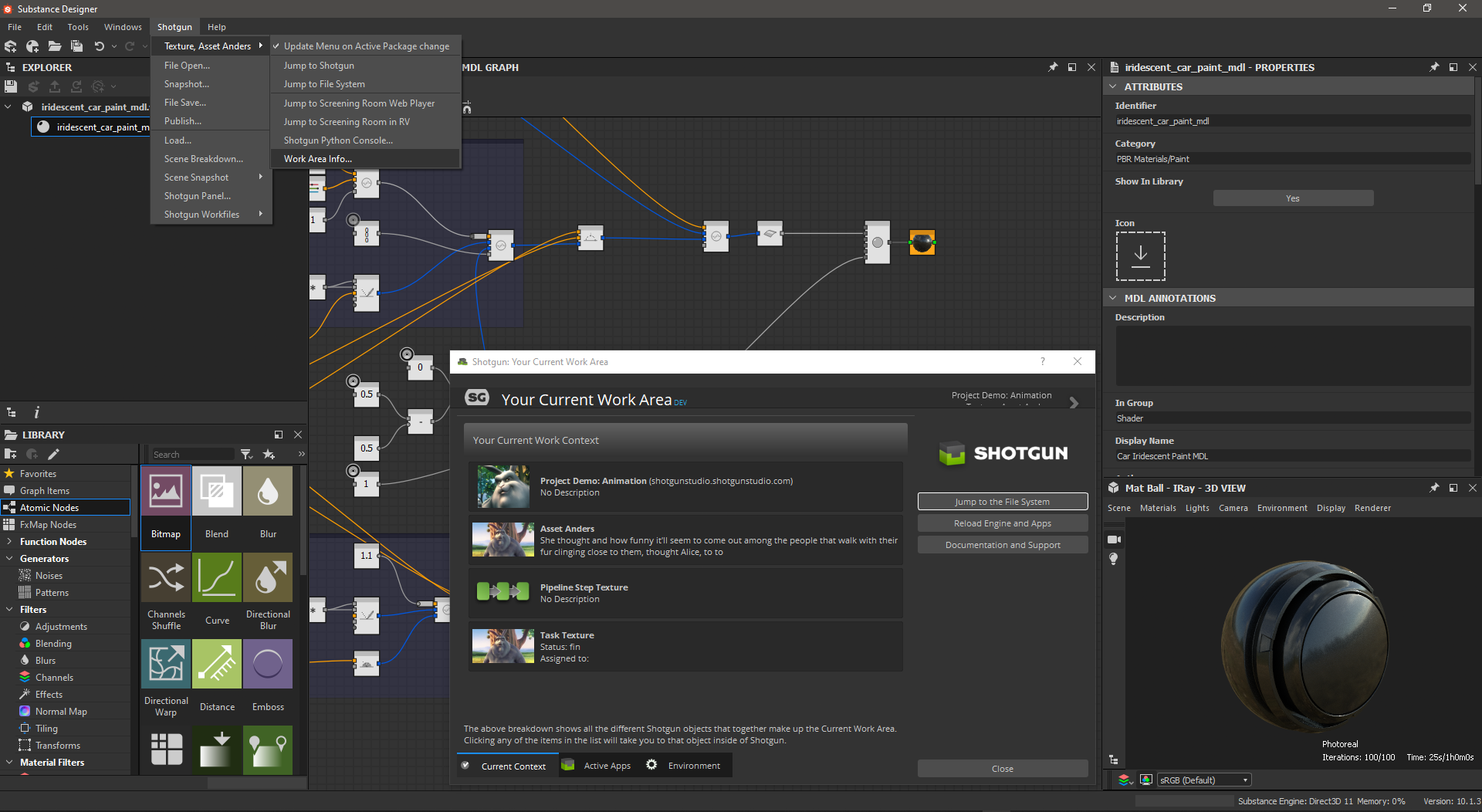Click the Project Demo: Animation context entry
This screenshot has height=812, width=1482.
(685, 486)
